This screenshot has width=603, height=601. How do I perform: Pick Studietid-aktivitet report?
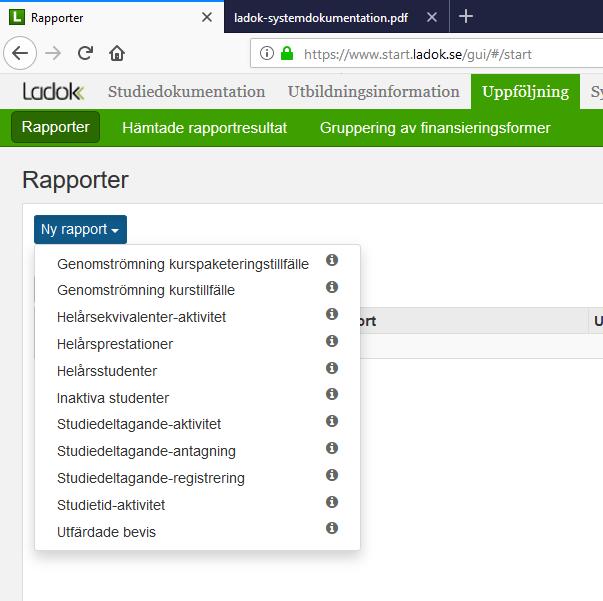click(x=111, y=505)
